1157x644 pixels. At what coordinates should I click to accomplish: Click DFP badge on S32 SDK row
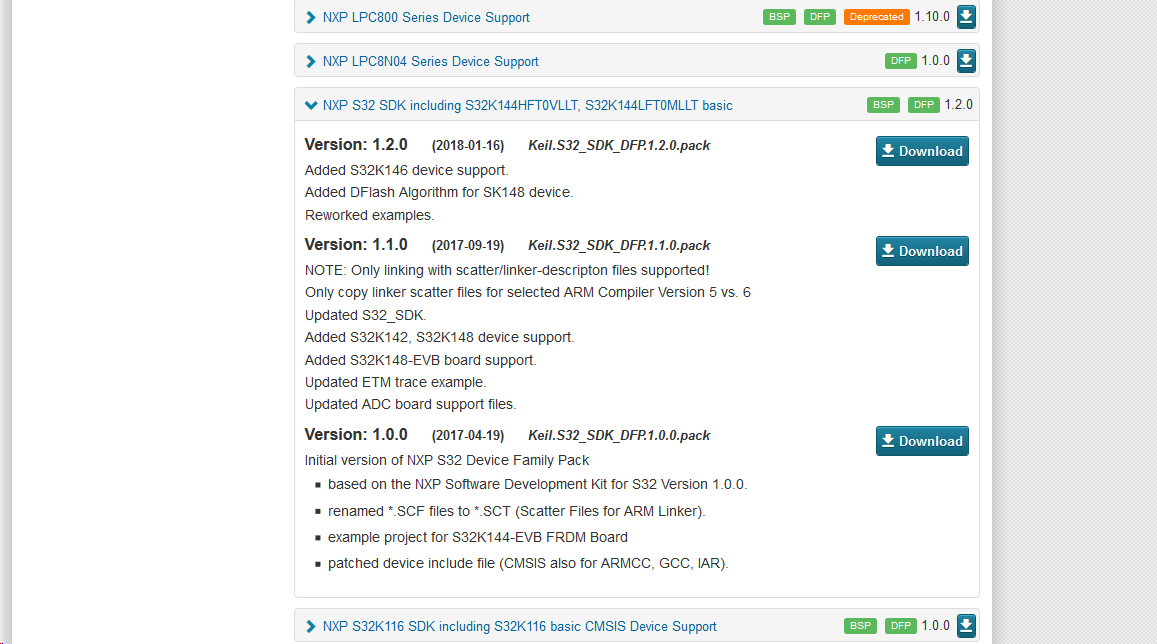pos(924,105)
